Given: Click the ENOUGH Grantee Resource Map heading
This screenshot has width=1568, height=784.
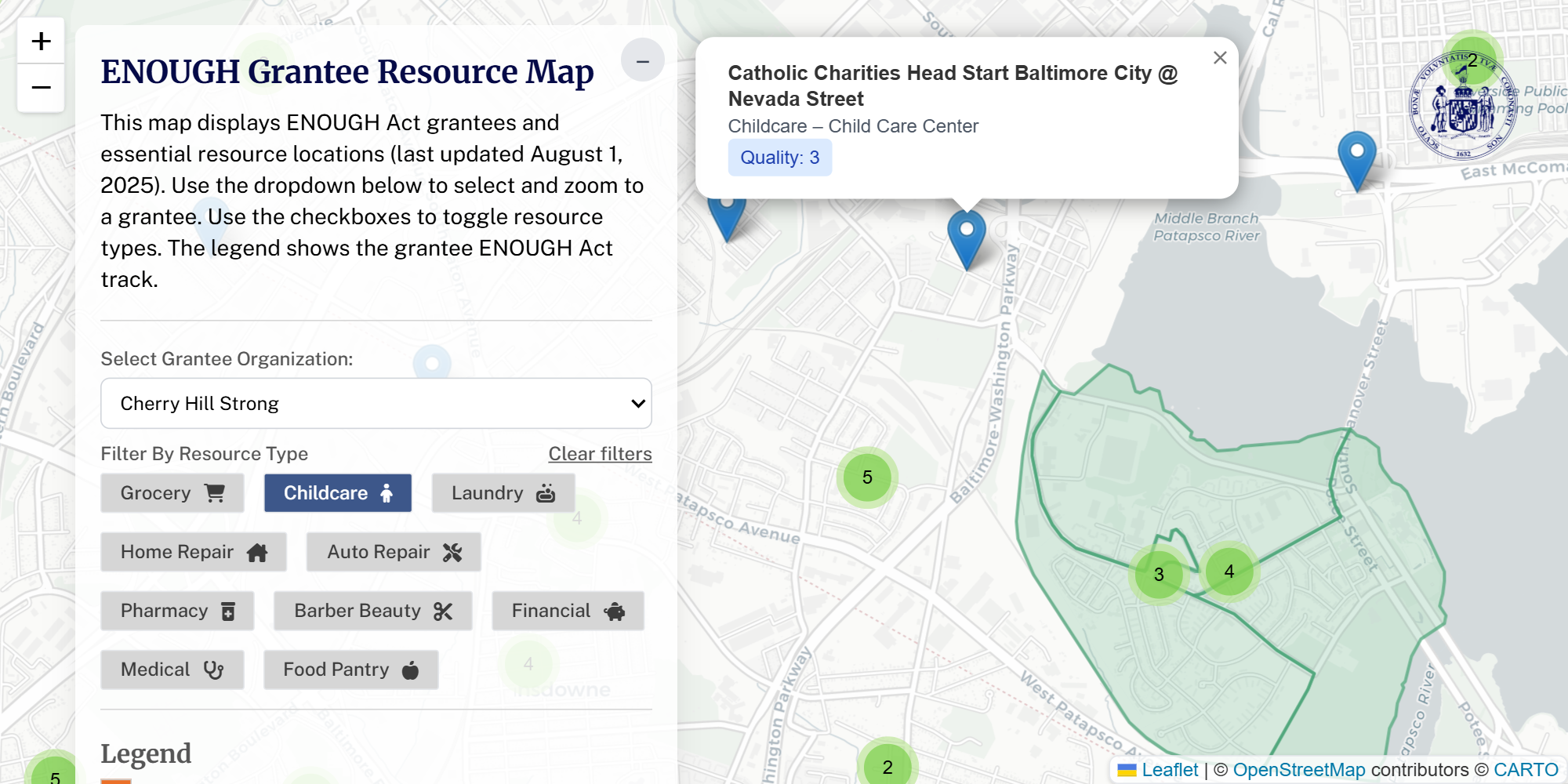Looking at the screenshot, I should coord(347,72).
